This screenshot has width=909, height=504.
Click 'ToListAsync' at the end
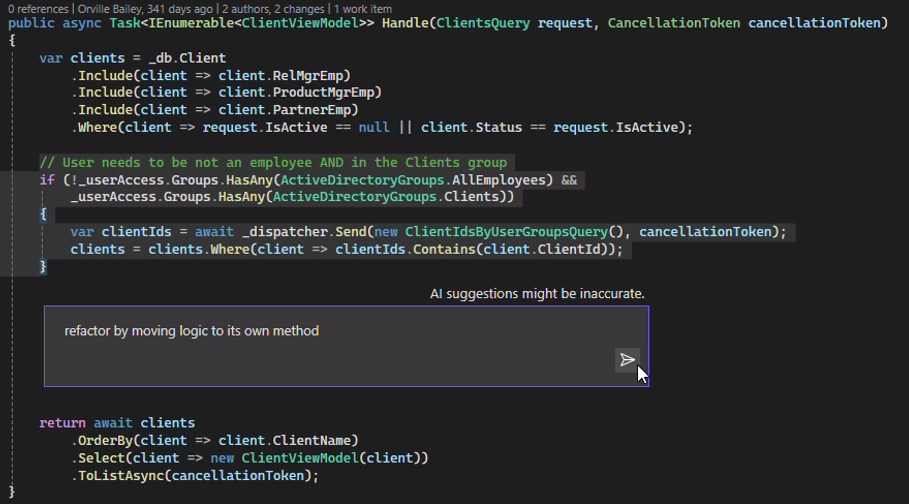pos(121,476)
